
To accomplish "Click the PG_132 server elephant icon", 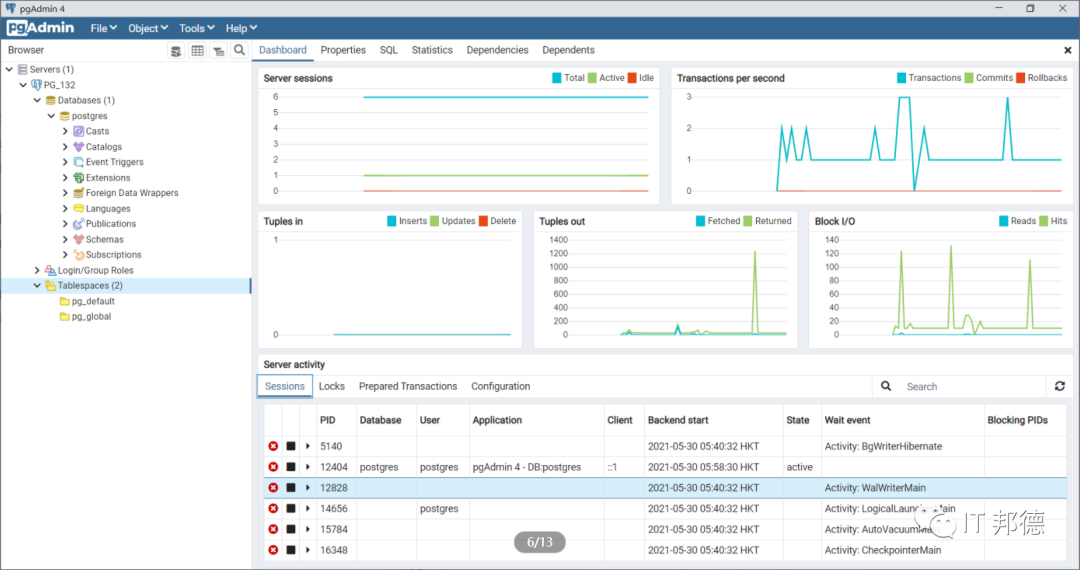I will (37, 85).
